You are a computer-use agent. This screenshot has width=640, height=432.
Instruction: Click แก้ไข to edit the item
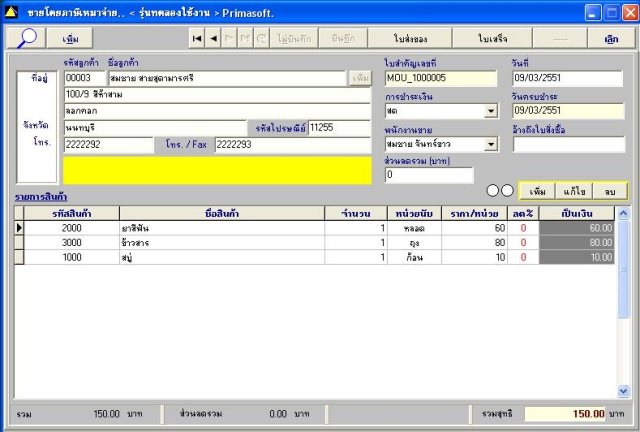pyautogui.click(x=573, y=190)
